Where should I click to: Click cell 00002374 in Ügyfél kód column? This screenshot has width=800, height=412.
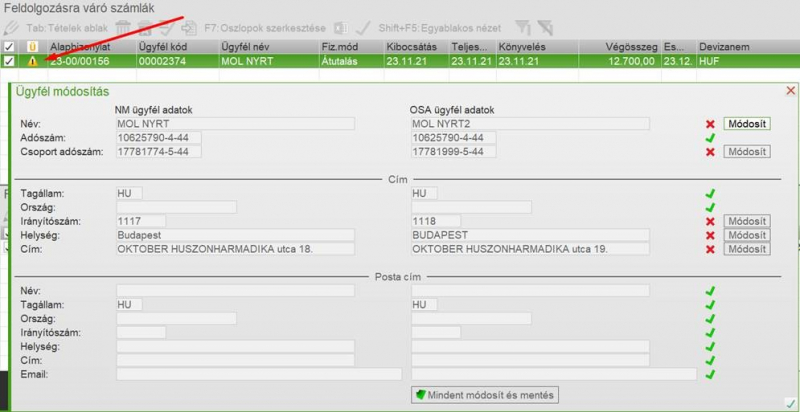coord(178,61)
